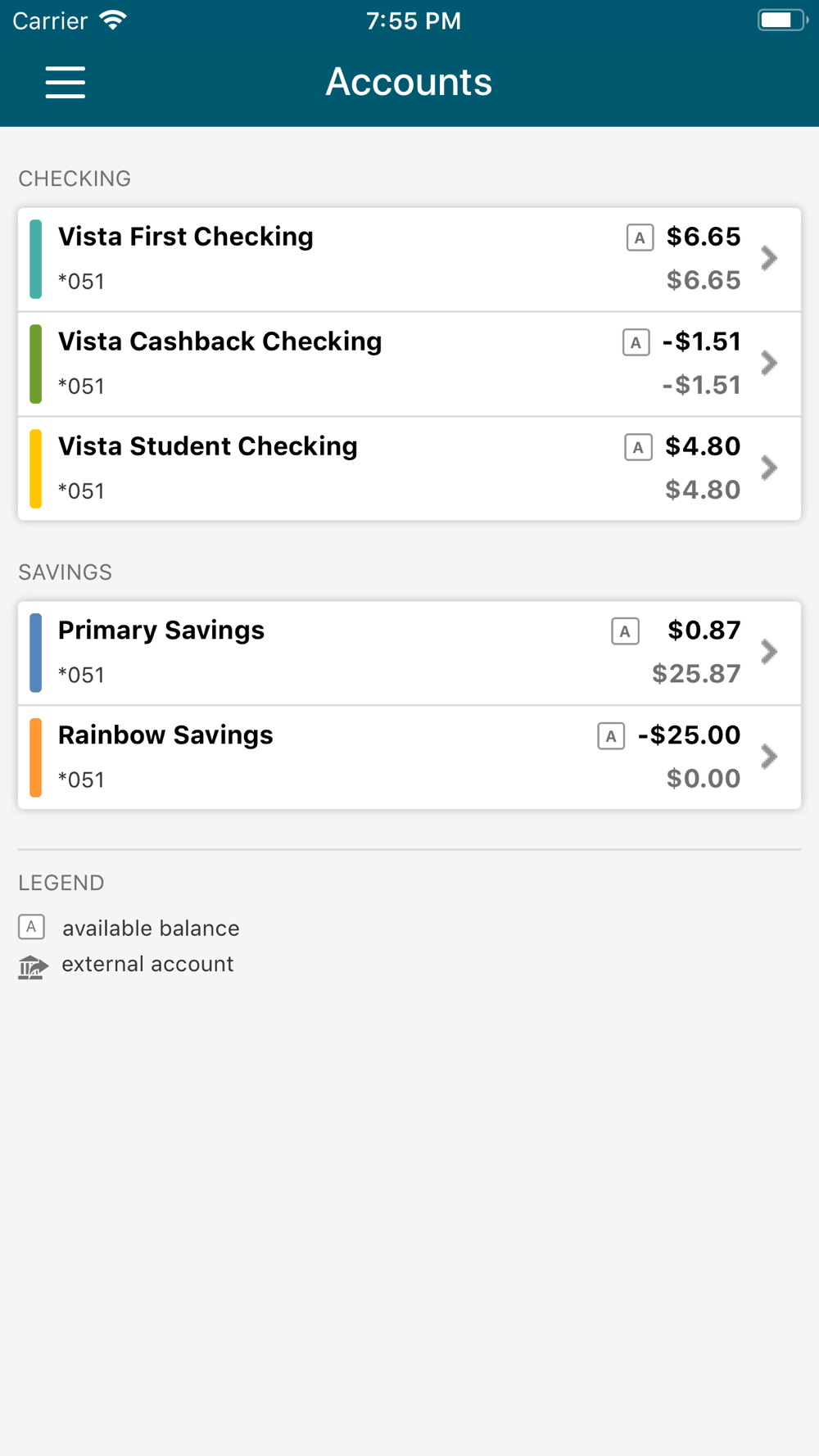Tap the external account bank icon
The height and width of the screenshot is (1456, 819).
(33, 967)
